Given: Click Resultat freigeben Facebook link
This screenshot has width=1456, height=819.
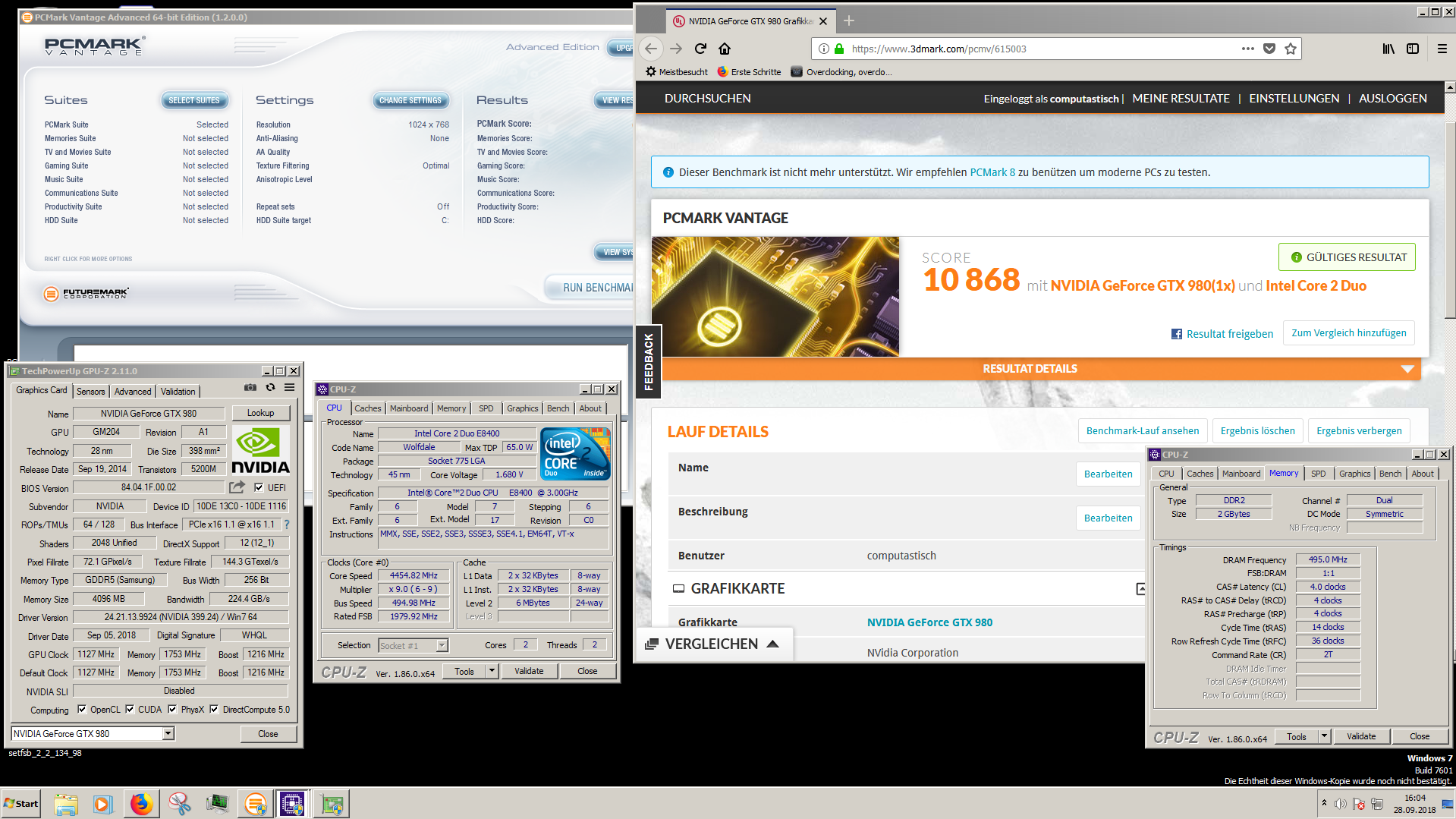Looking at the screenshot, I should click(1222, 334).
